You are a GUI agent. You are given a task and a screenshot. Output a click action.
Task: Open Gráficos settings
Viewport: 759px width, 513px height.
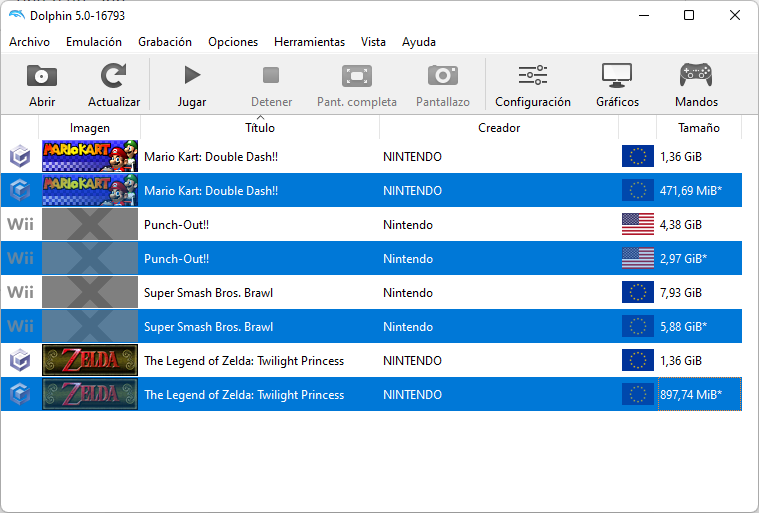coord(617,85)
